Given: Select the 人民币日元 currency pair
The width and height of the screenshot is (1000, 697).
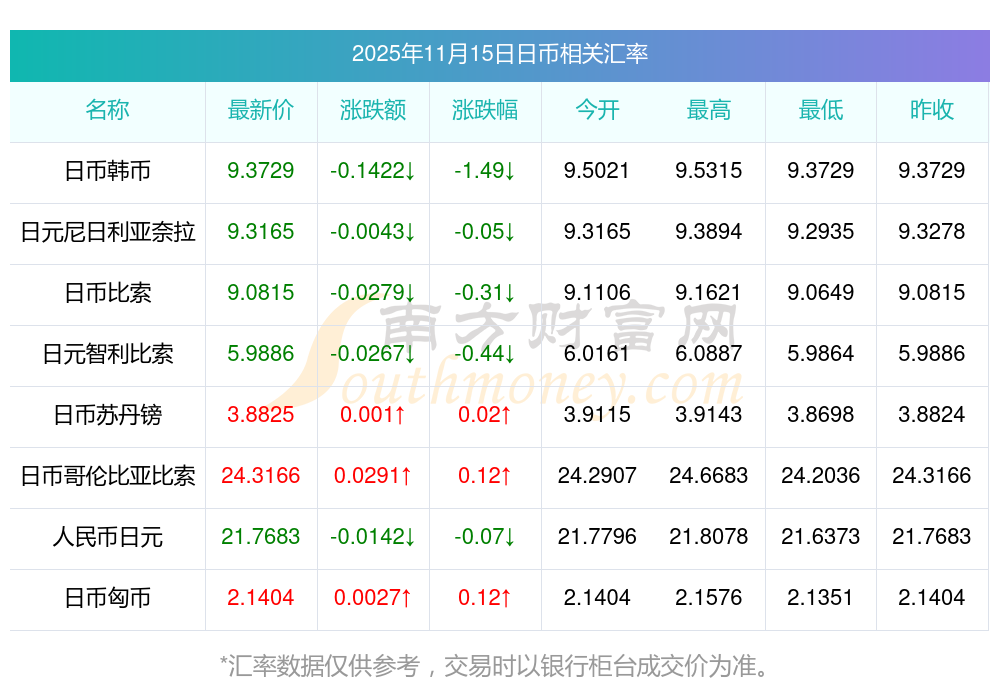Looking at the screenshot, I should click(x=107, y=537).
